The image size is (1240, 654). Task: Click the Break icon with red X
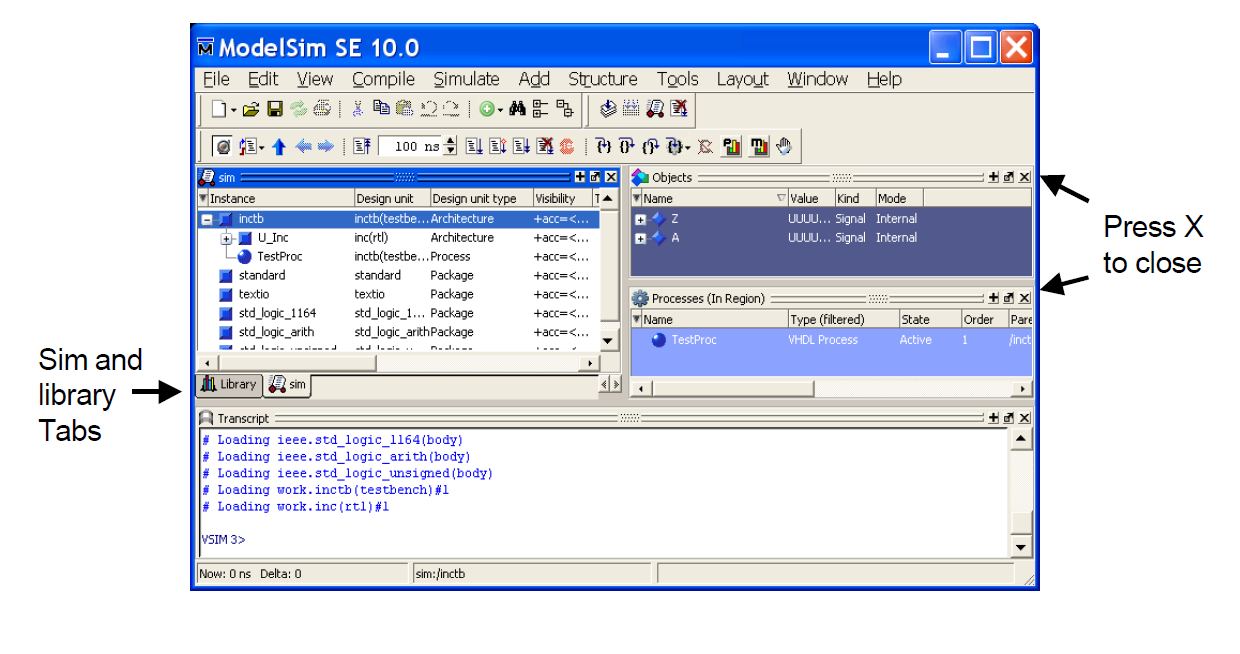679,108
